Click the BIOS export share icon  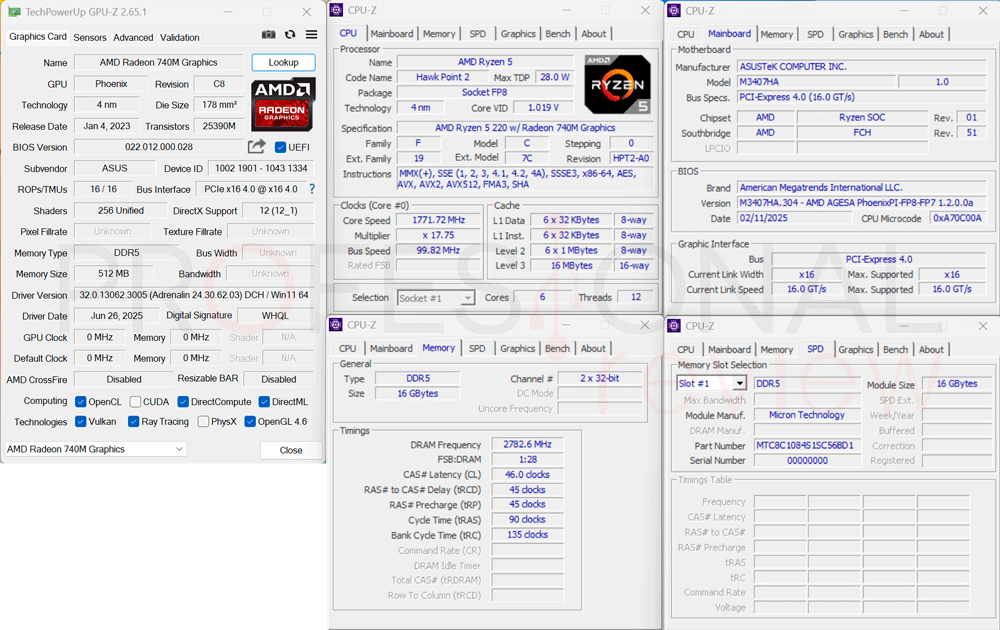point(256,147)
